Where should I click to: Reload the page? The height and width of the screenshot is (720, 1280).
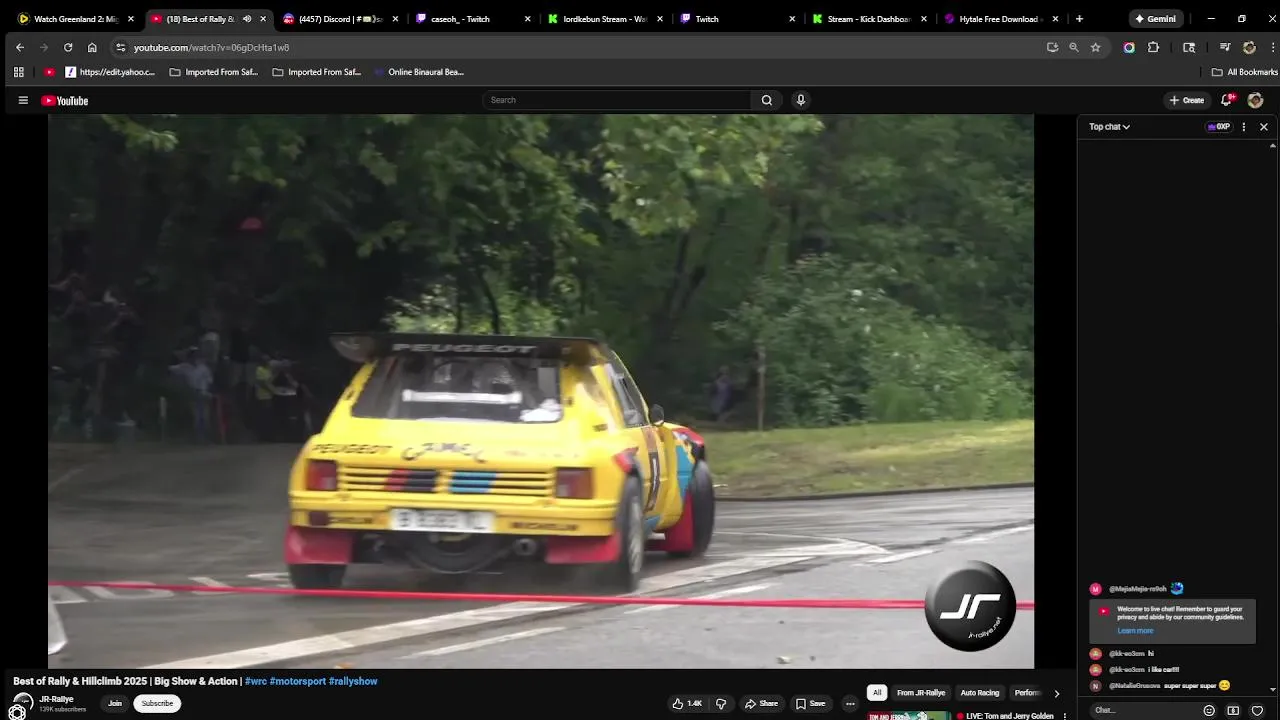(68, 47)
